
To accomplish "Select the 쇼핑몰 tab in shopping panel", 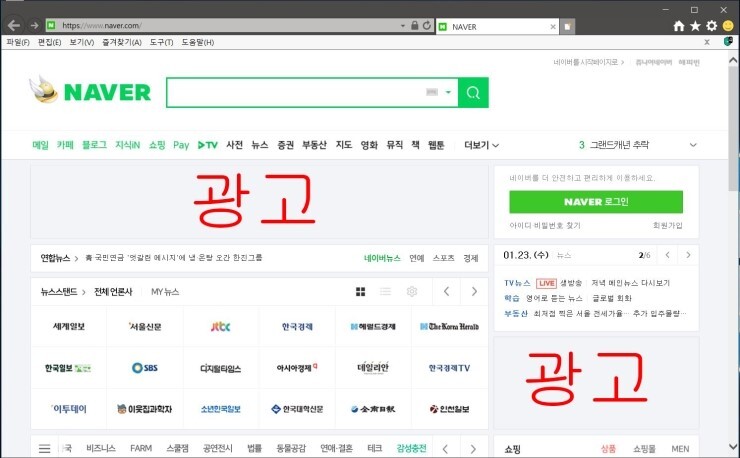I will point(644,449).
